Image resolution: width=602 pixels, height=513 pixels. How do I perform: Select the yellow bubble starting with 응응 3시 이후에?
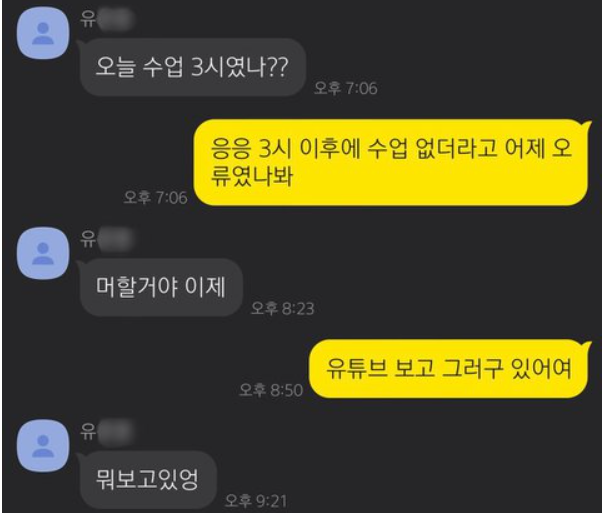391,162
